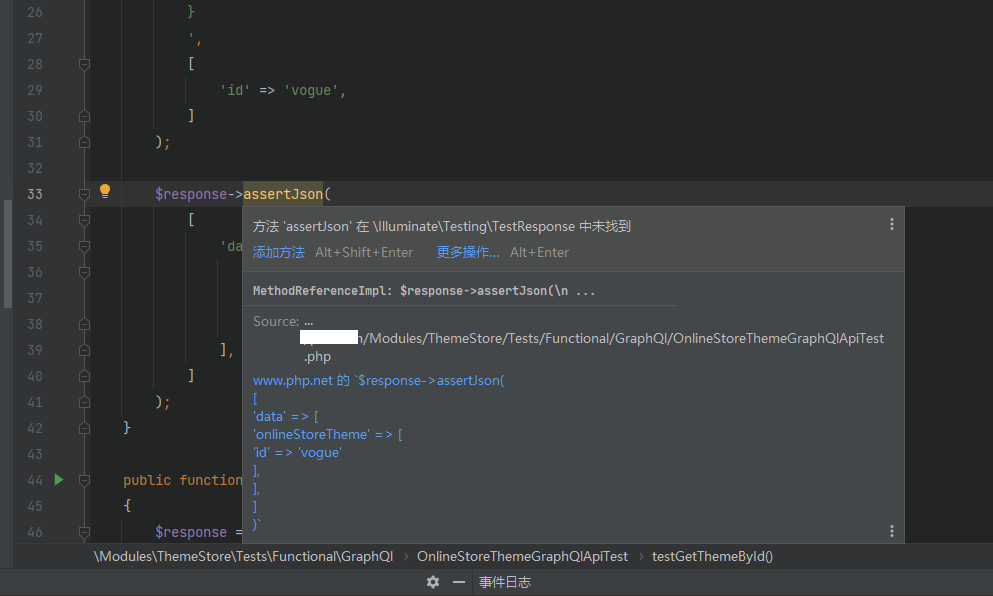Fold the function at line 44
This screenshot has width=993, height=596.
coord(84,480)
